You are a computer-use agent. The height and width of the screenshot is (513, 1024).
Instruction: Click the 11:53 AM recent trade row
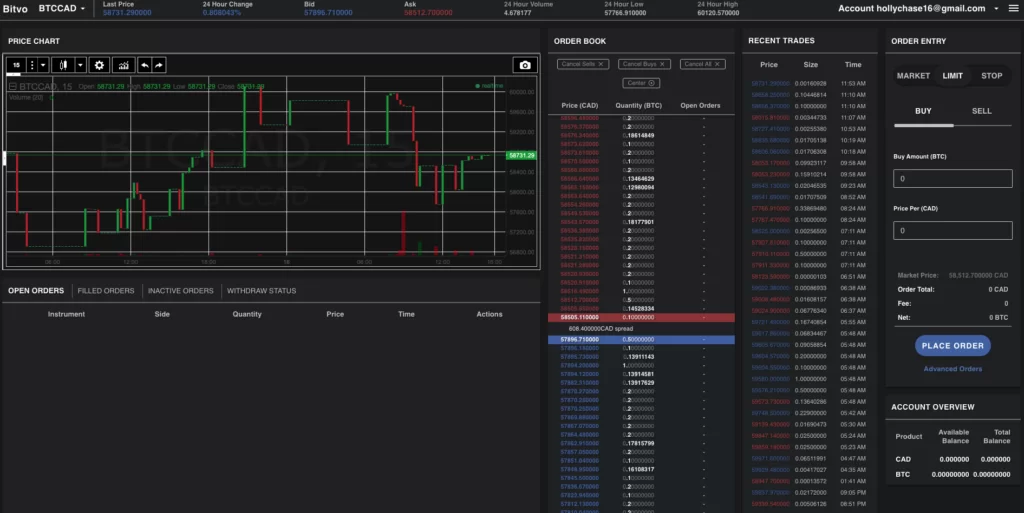click(x=808, y=84)
